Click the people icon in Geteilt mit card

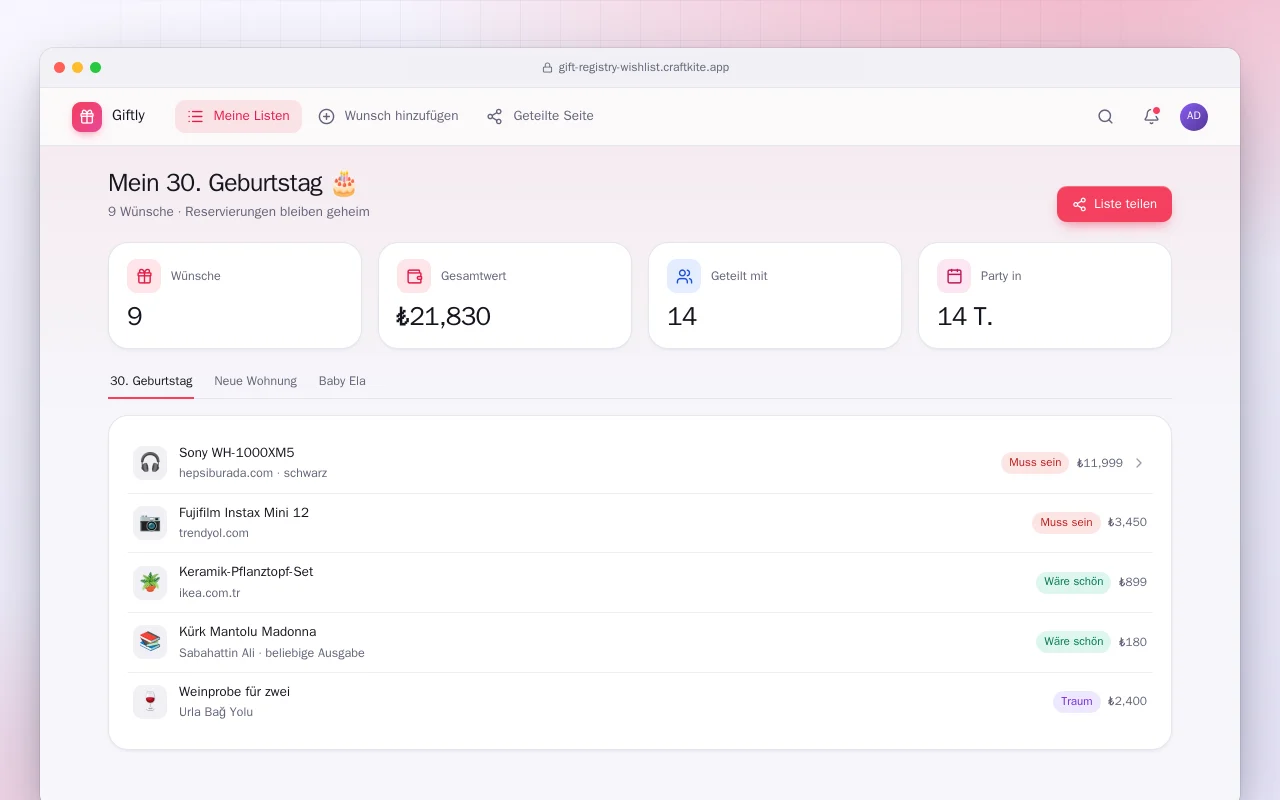pyautogui.click(x=684, y=276)
